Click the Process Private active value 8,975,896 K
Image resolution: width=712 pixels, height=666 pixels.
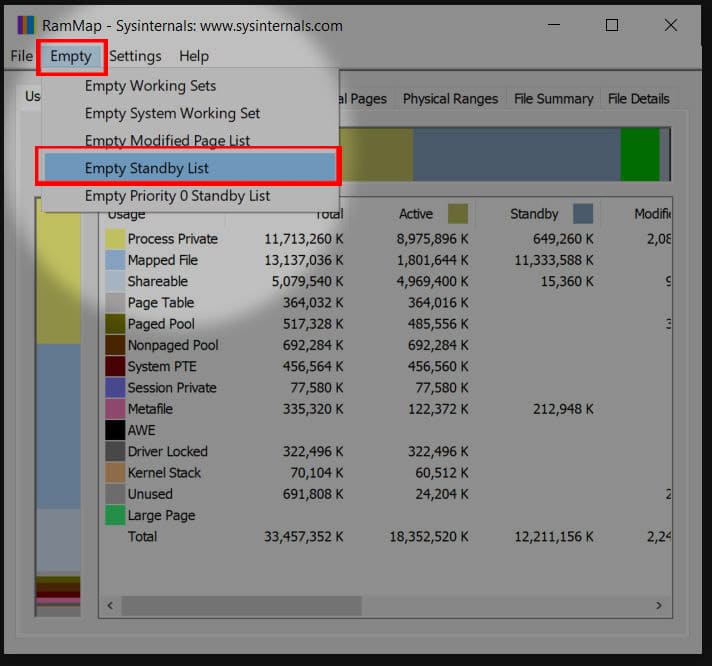(x=432, y=239)
